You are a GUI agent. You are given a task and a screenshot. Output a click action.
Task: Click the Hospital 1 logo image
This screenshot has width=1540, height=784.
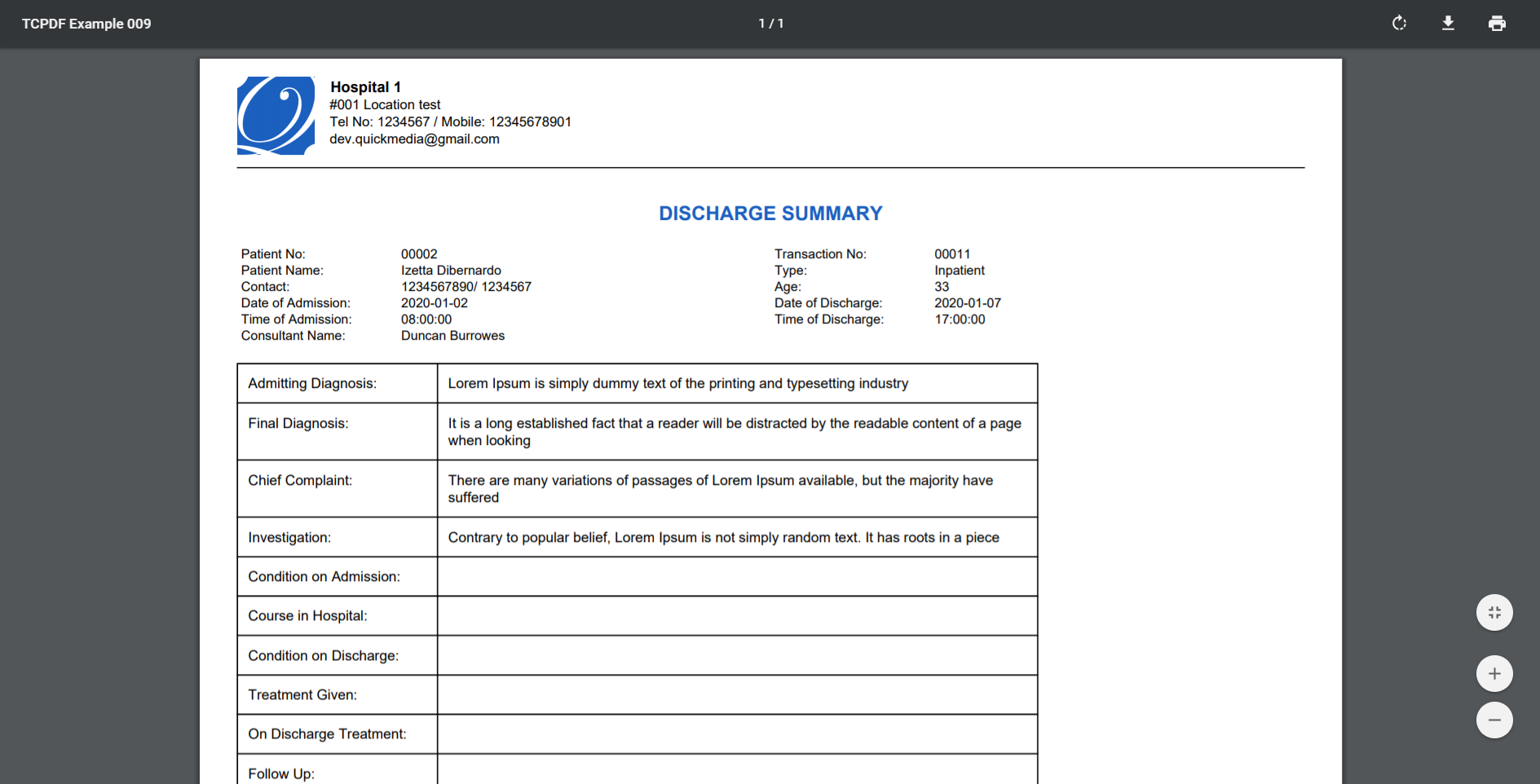[276, 116]
